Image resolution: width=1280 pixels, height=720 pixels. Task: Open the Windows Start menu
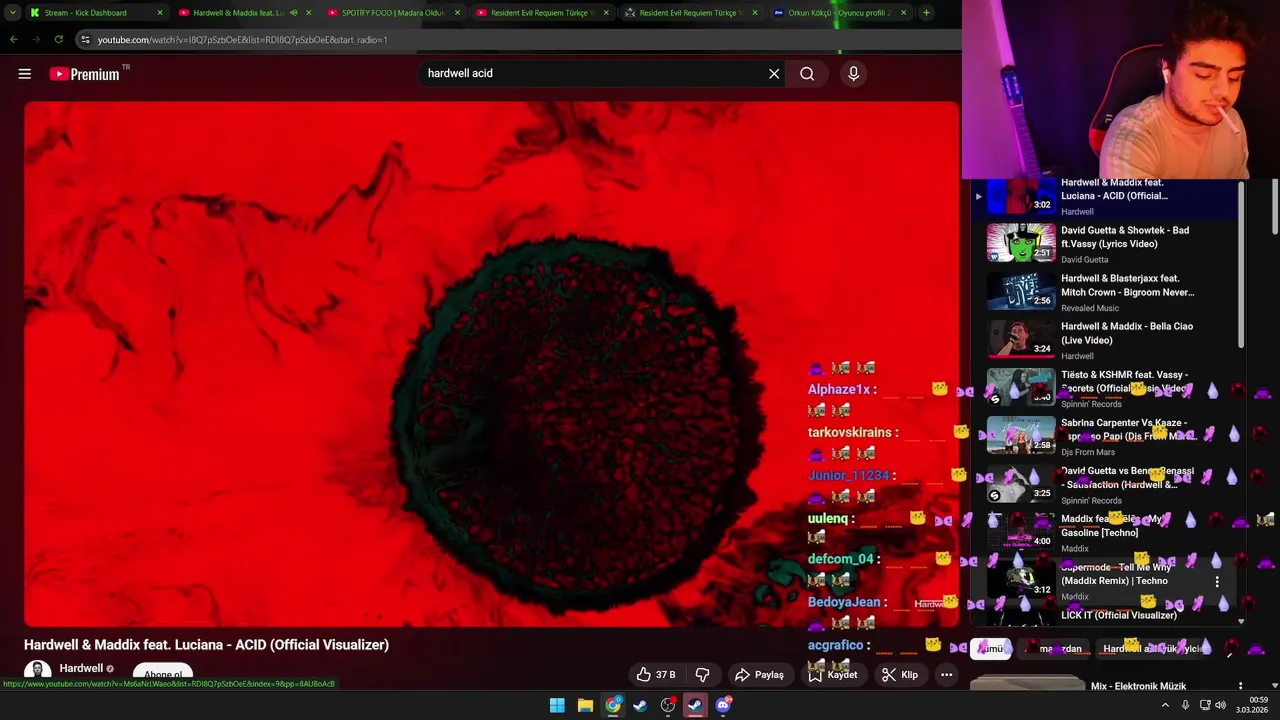coord(557,705)
